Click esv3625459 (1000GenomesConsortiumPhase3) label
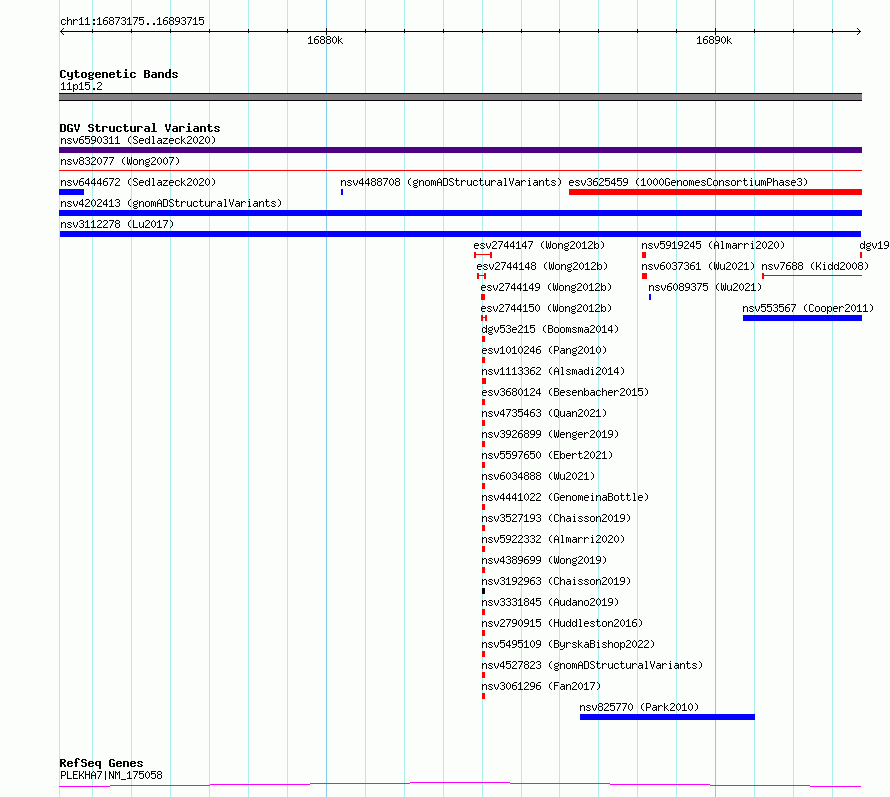This screenshot has height=797, width=890. 688,182
